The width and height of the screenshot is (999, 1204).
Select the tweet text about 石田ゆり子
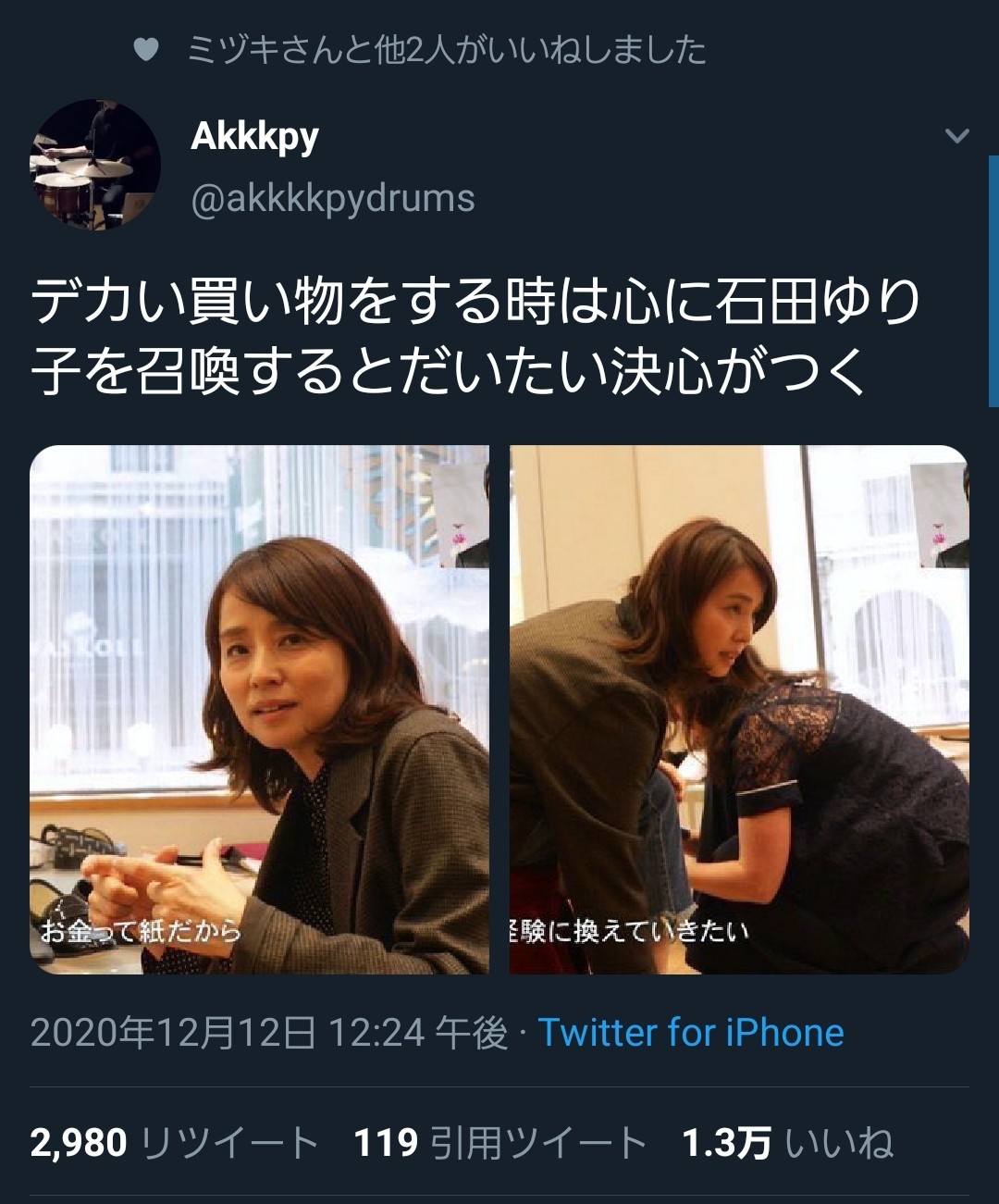(x=476, y=336)
